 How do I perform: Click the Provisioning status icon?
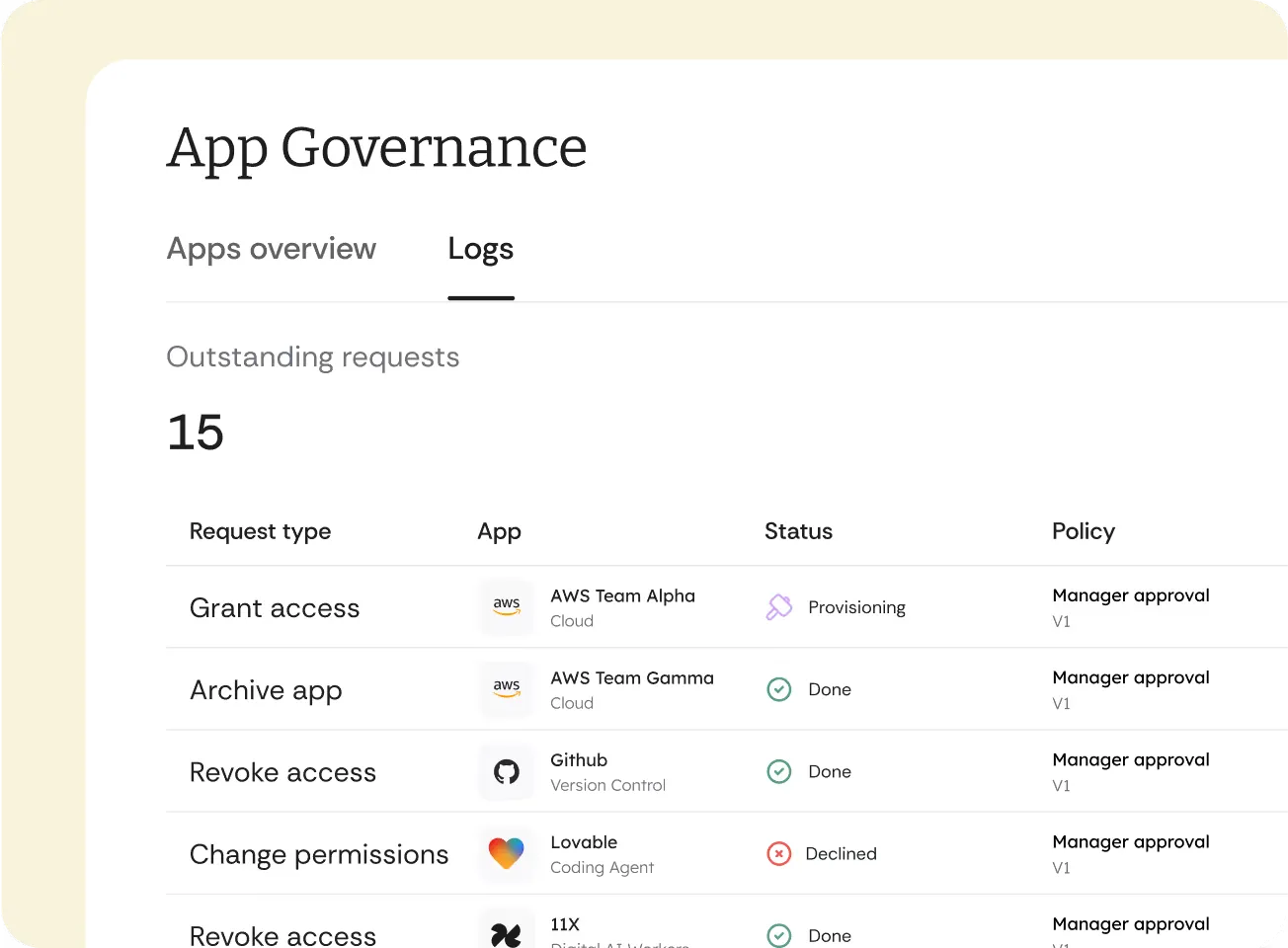pos(779,607)
